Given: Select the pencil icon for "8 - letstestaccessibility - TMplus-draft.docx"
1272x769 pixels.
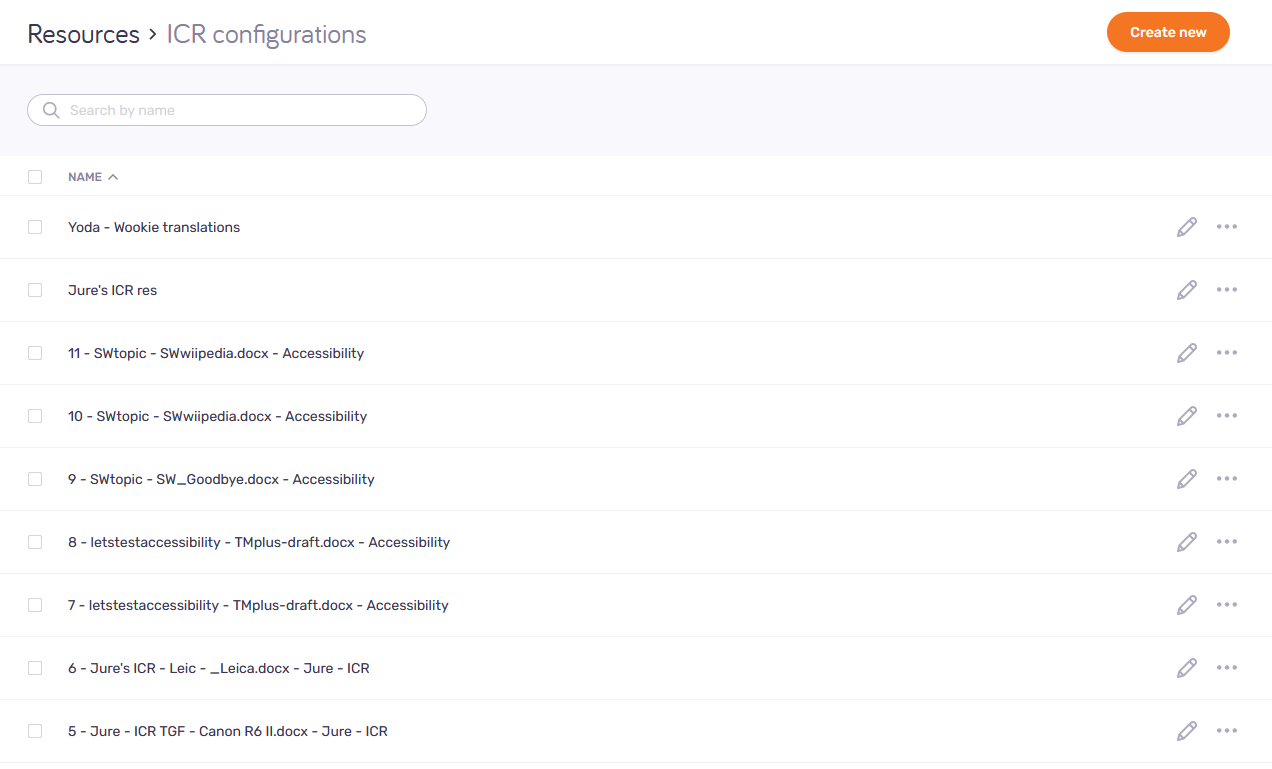Looking at the screenshot, I should (x=1186, y=541).
